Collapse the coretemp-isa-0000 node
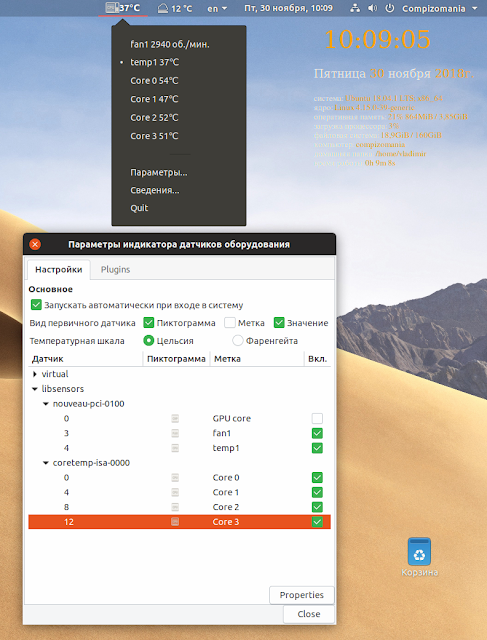This screenshot has height=640, width=487. click(x=46, y=463)
